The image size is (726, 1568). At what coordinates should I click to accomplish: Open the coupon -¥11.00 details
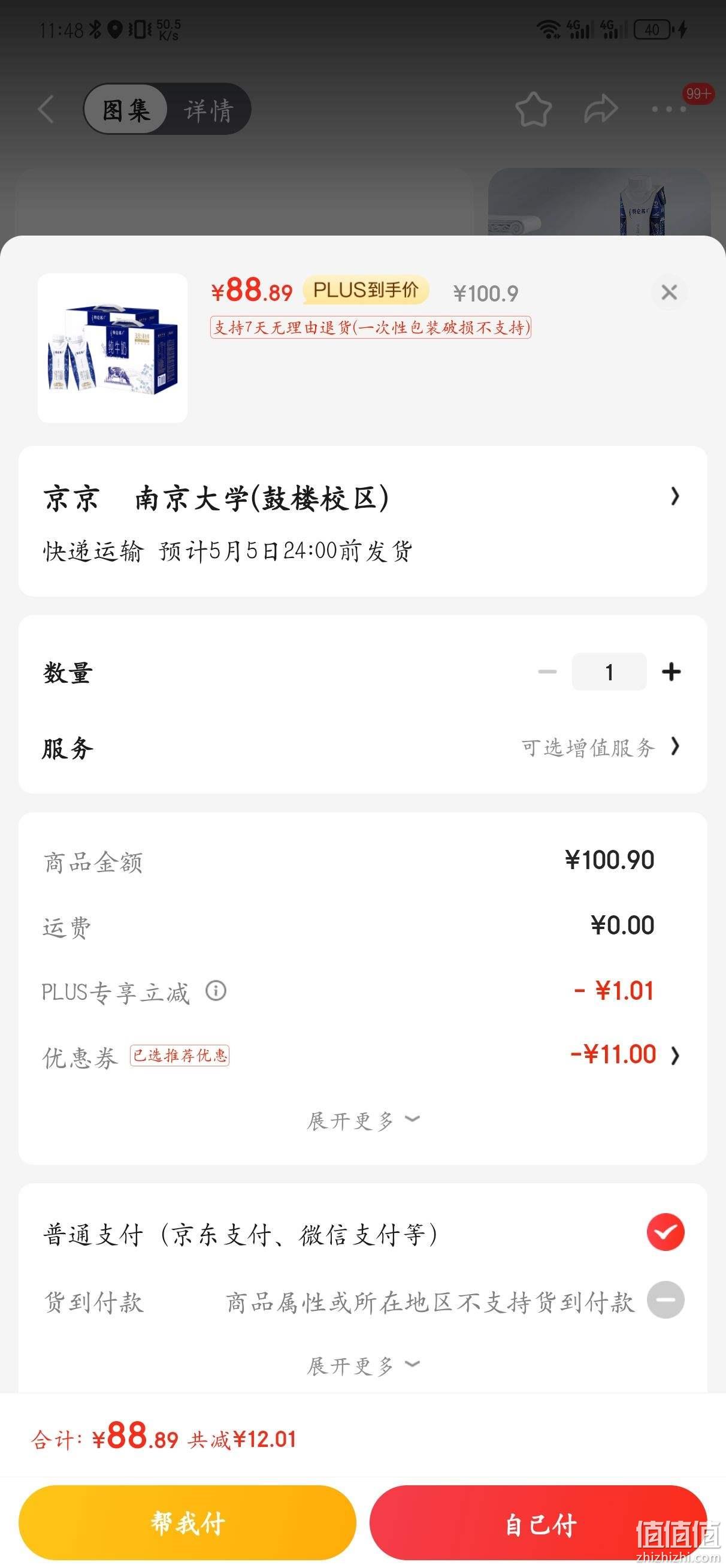(x=624, y=1054)
